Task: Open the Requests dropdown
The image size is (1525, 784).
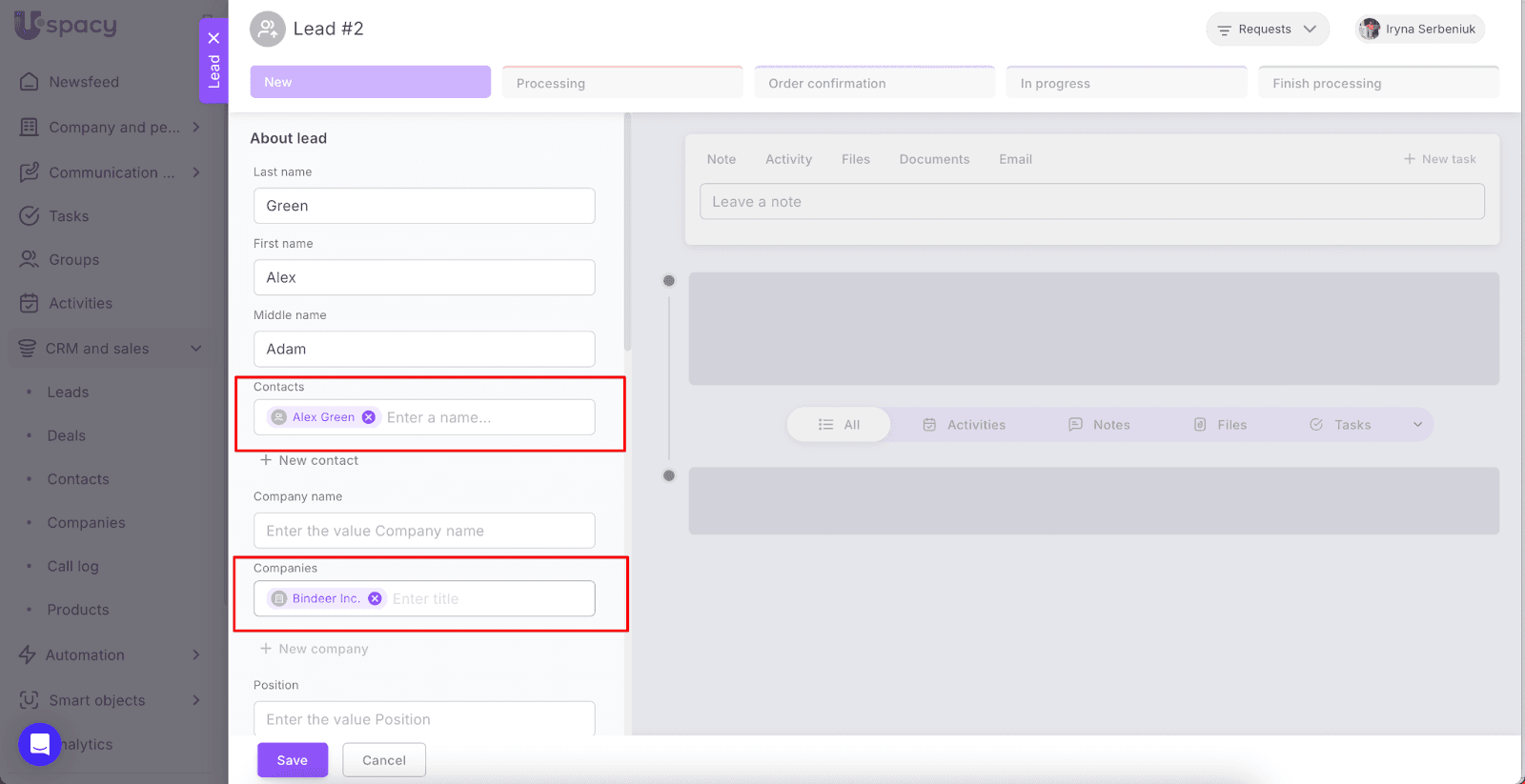Action: [x=1267, y=30]
